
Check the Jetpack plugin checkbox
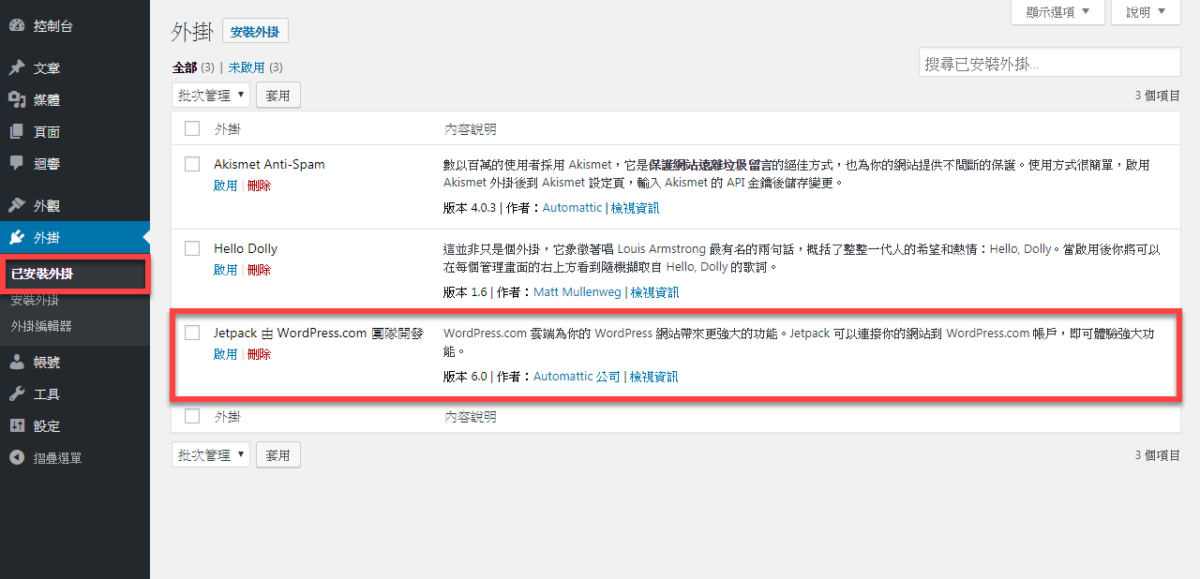pos(192,333)
